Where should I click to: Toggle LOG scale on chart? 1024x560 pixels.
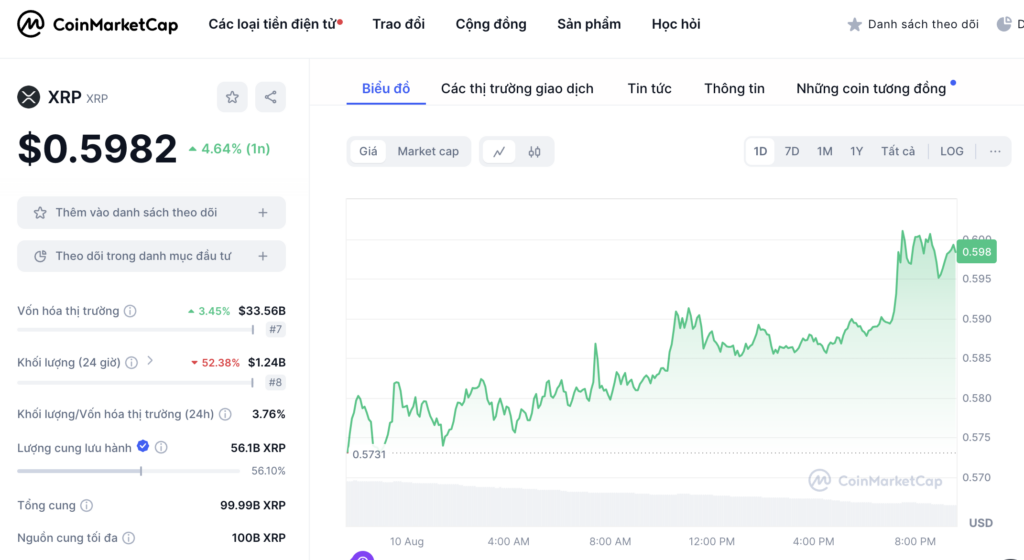point(952,151)
